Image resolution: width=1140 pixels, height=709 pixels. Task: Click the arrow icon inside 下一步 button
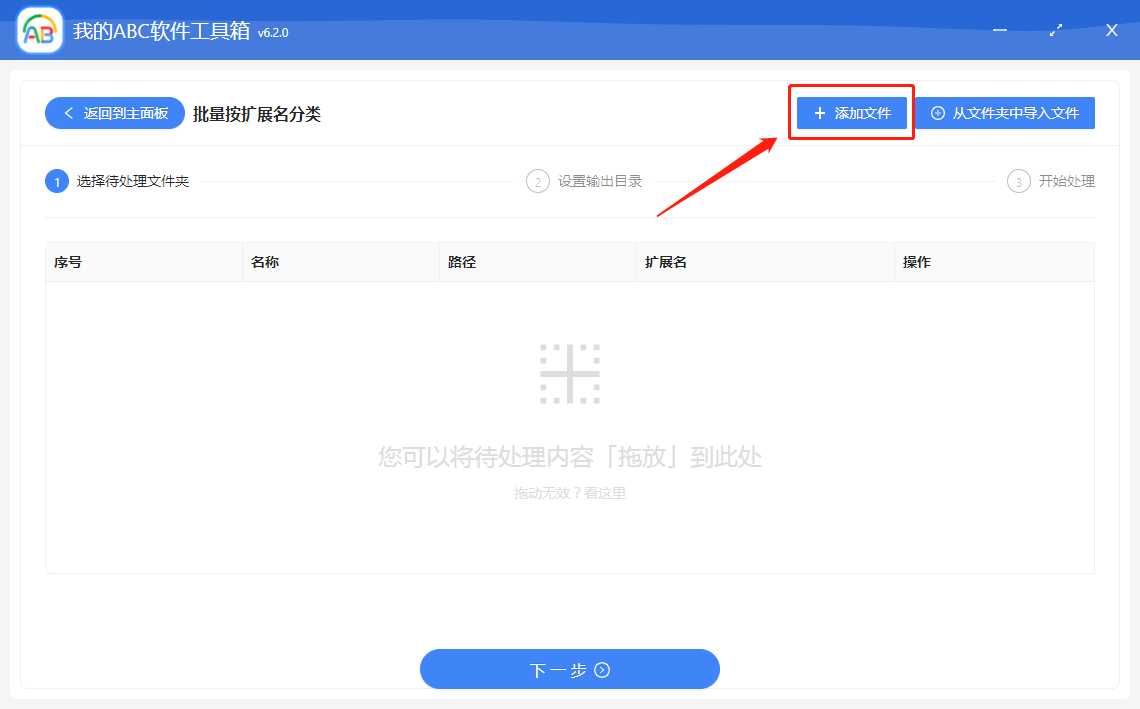pos(600,669)
